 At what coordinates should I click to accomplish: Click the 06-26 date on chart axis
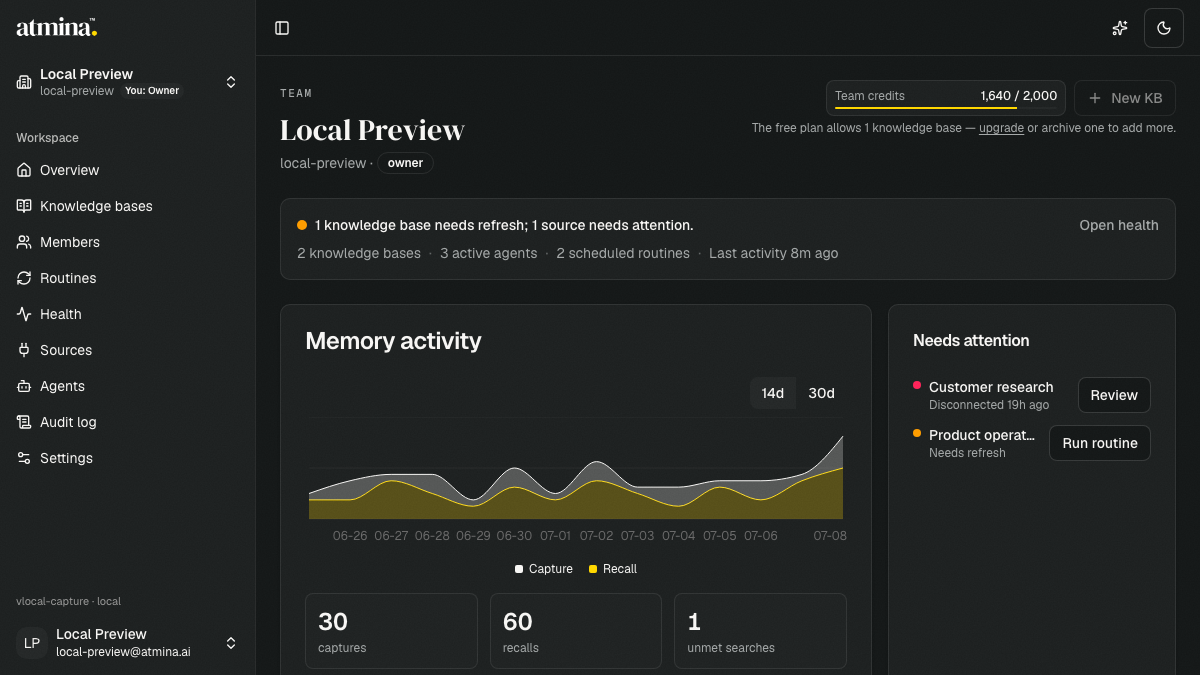350,536
